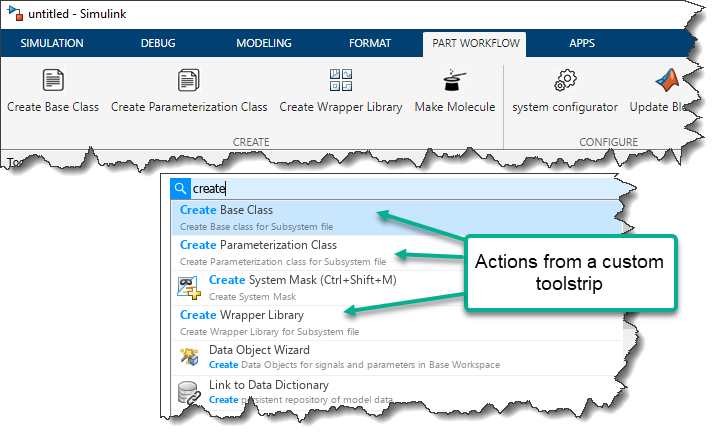Click the Create Base Class toolstrip icon
728x443 pixels.
coord(53,80)
